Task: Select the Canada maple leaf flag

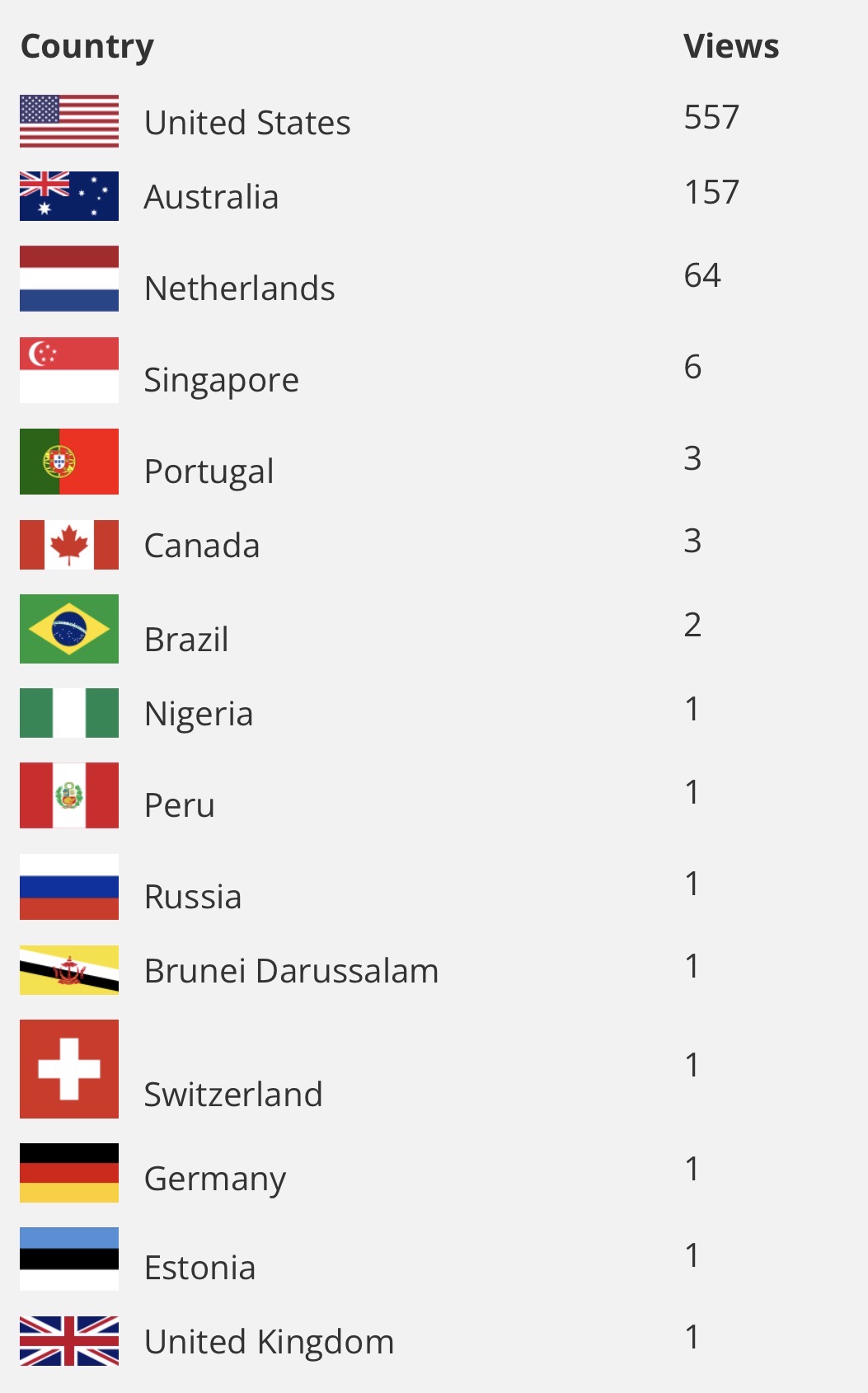Action: click(69, 545)
